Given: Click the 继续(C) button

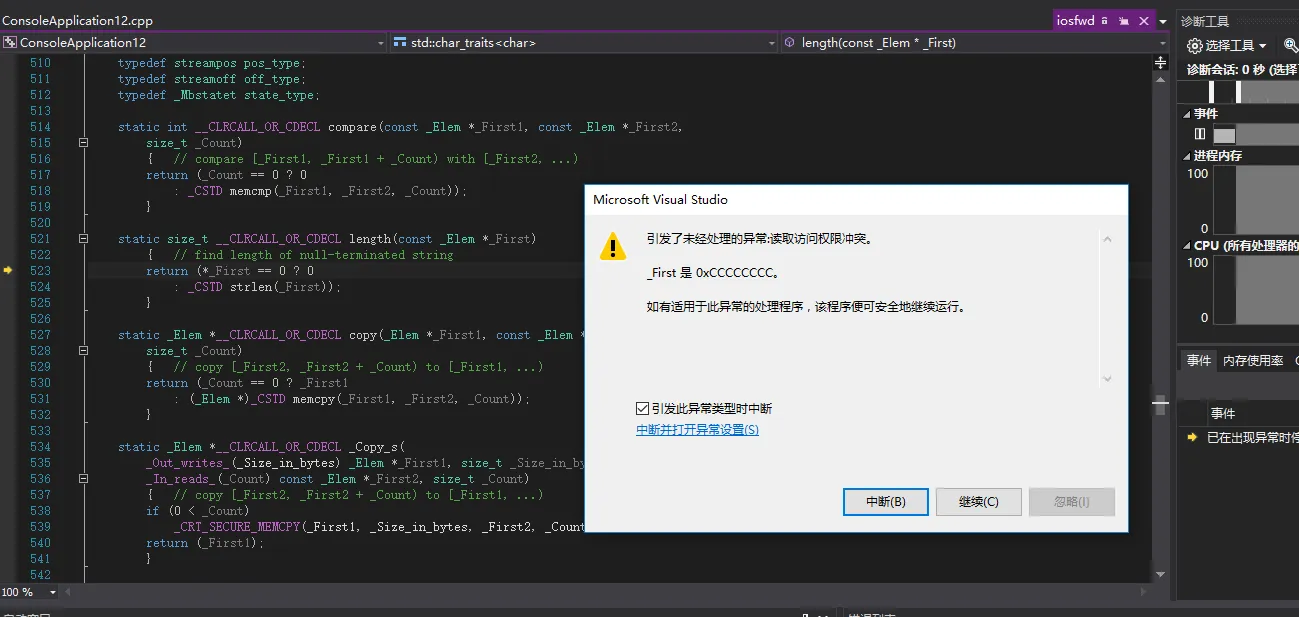Looking at the screenshot, I should pyautogui.click(x=978, y=502).
